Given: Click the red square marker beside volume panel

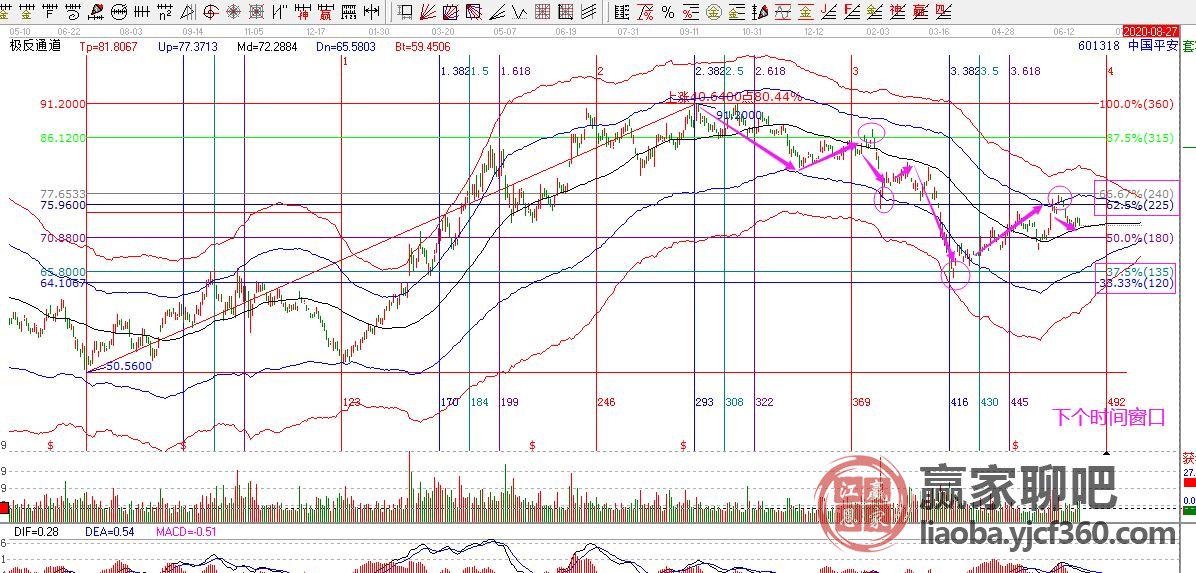Looking at the screenshot, I should [4, 507].
